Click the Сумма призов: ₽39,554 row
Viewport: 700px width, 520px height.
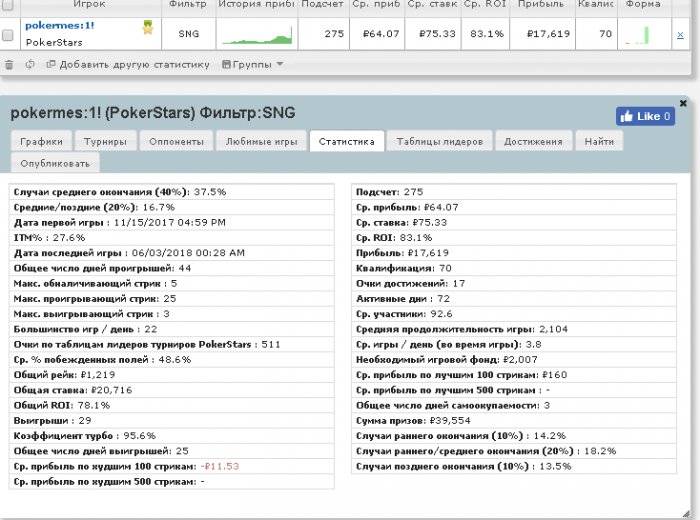click(x=514, y=420)
